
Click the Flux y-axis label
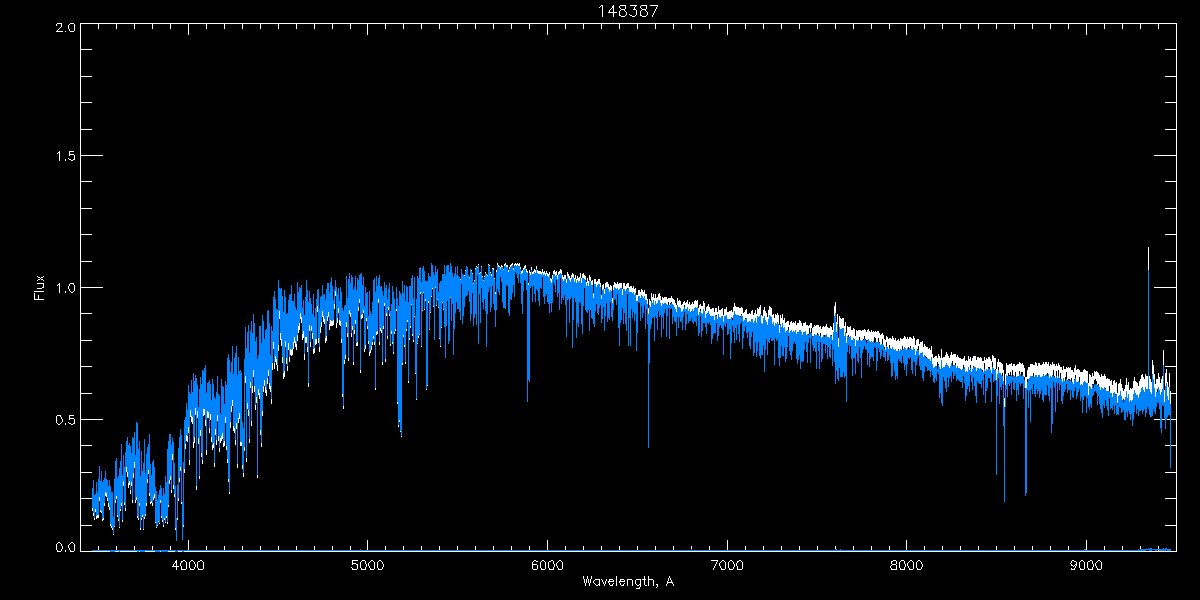click(x=40, y=288)
